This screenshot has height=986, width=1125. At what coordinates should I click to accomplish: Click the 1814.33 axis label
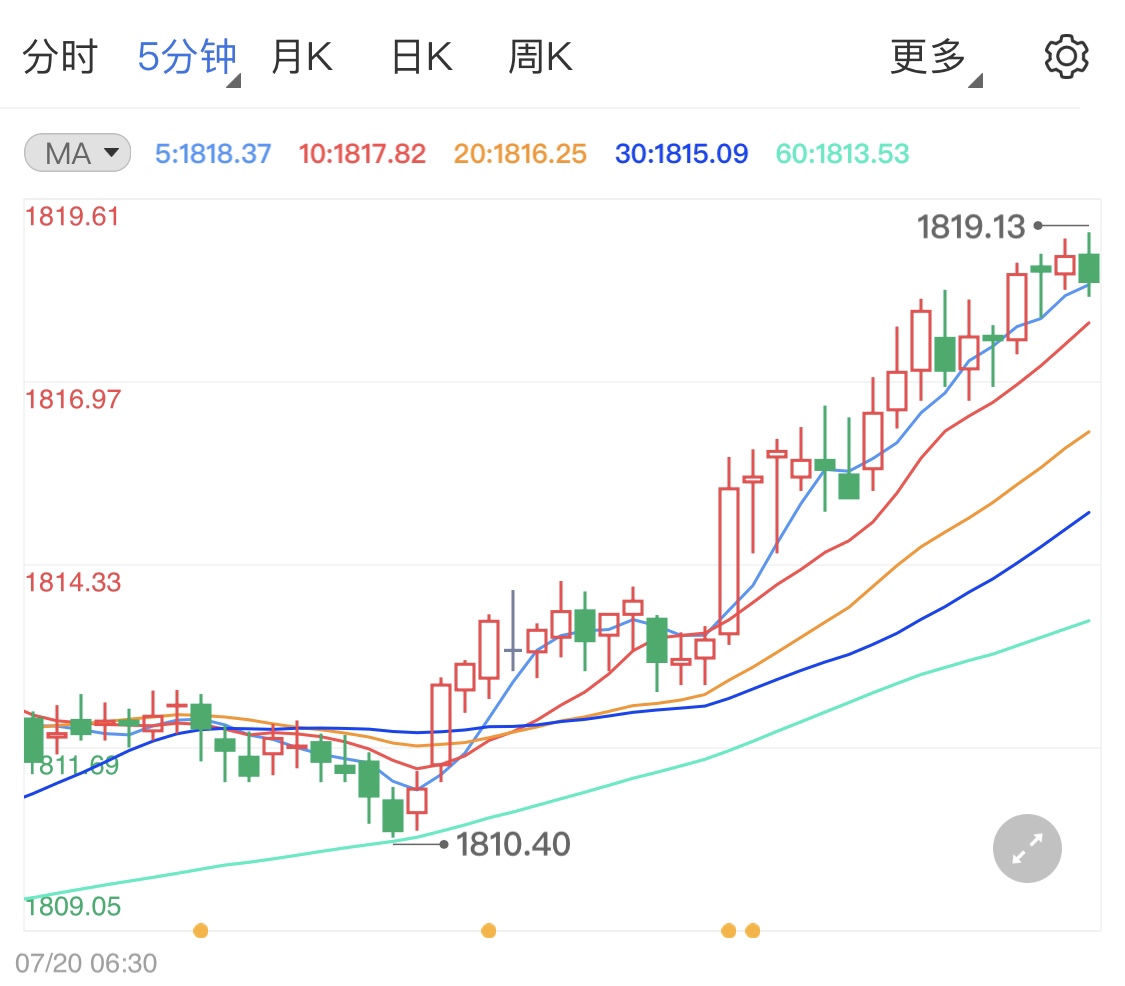coord(73,583)
